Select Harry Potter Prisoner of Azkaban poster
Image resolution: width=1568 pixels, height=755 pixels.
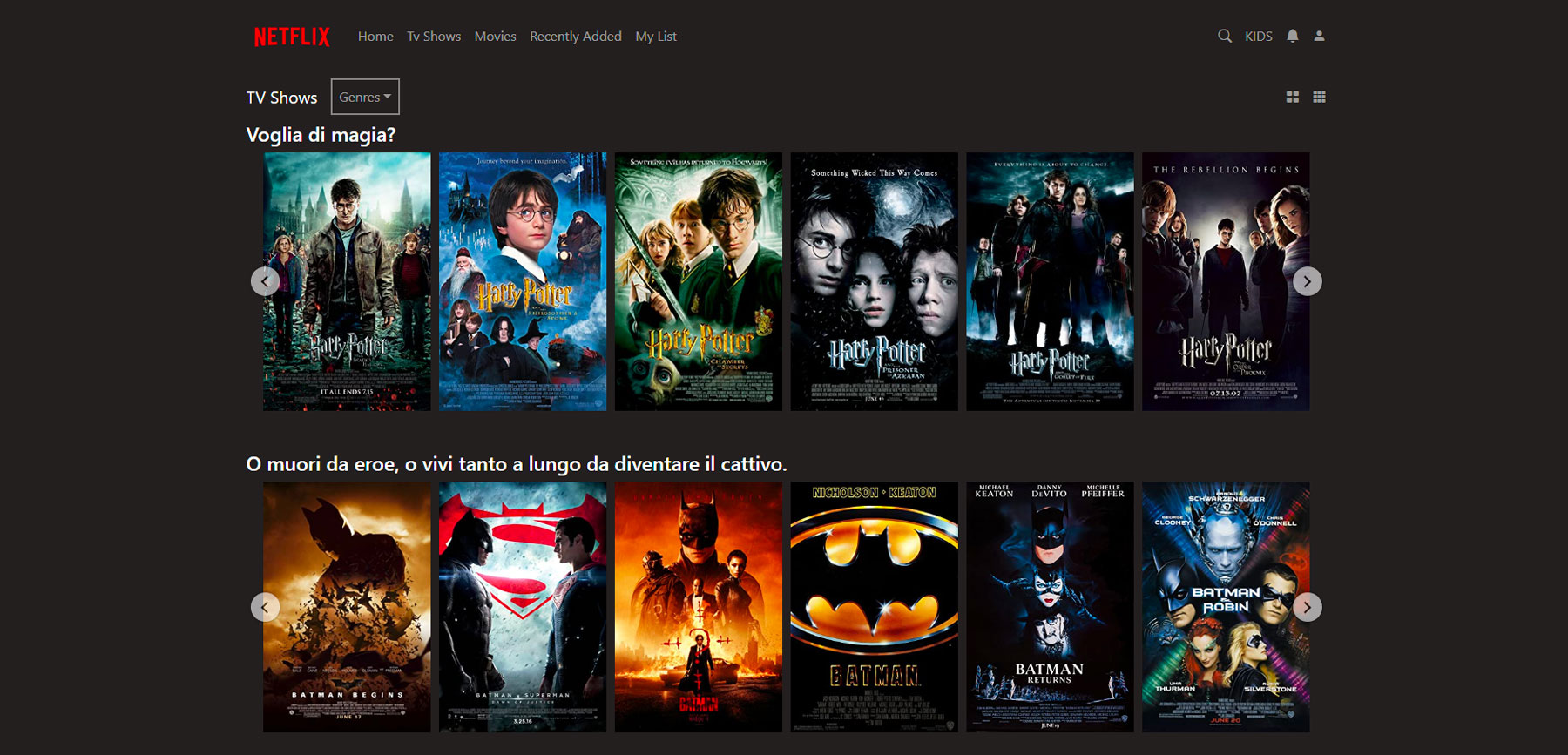875,281
